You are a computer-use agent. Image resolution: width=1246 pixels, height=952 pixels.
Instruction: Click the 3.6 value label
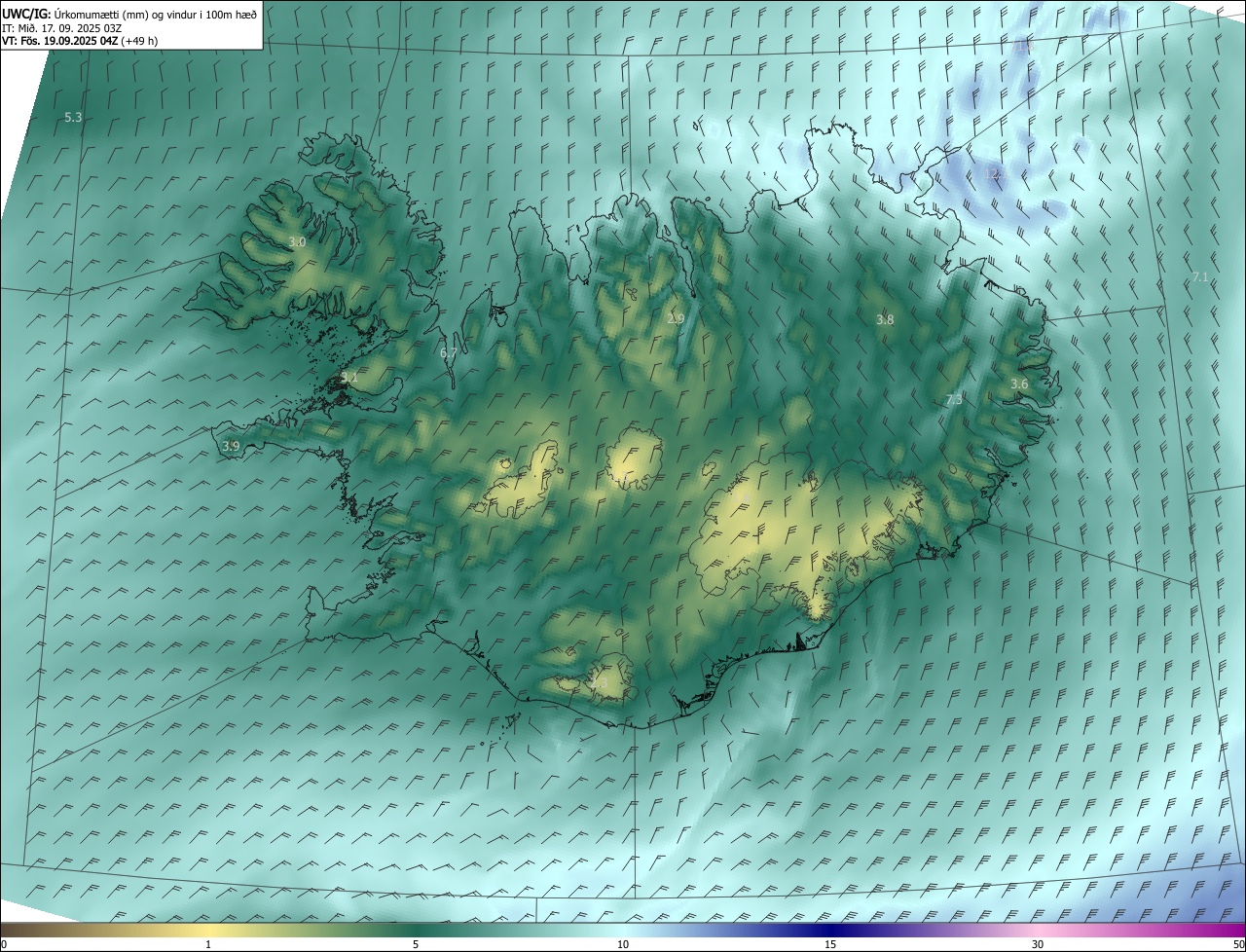click(x=1019, y=384)
